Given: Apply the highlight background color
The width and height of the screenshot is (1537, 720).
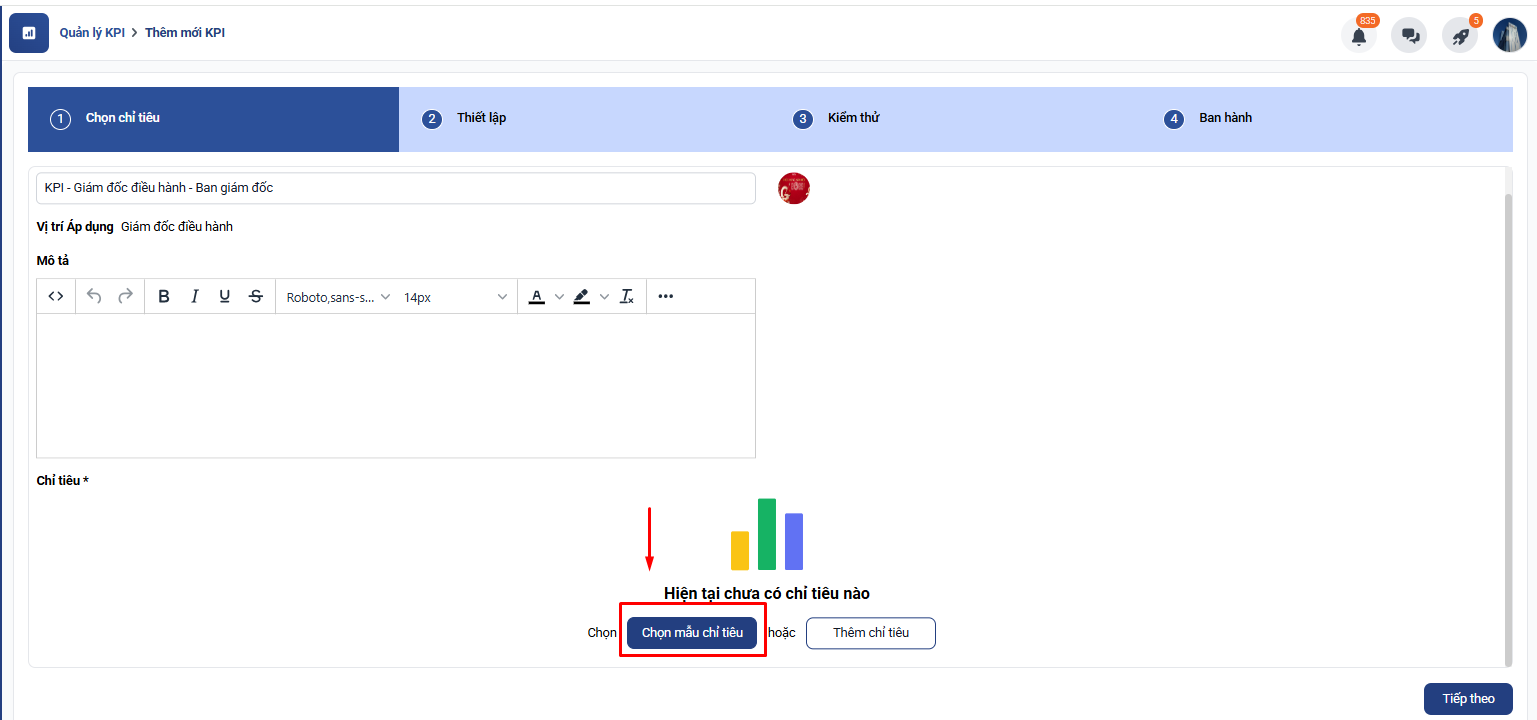Looking at the screenshot, I should [x=581, y=296].
